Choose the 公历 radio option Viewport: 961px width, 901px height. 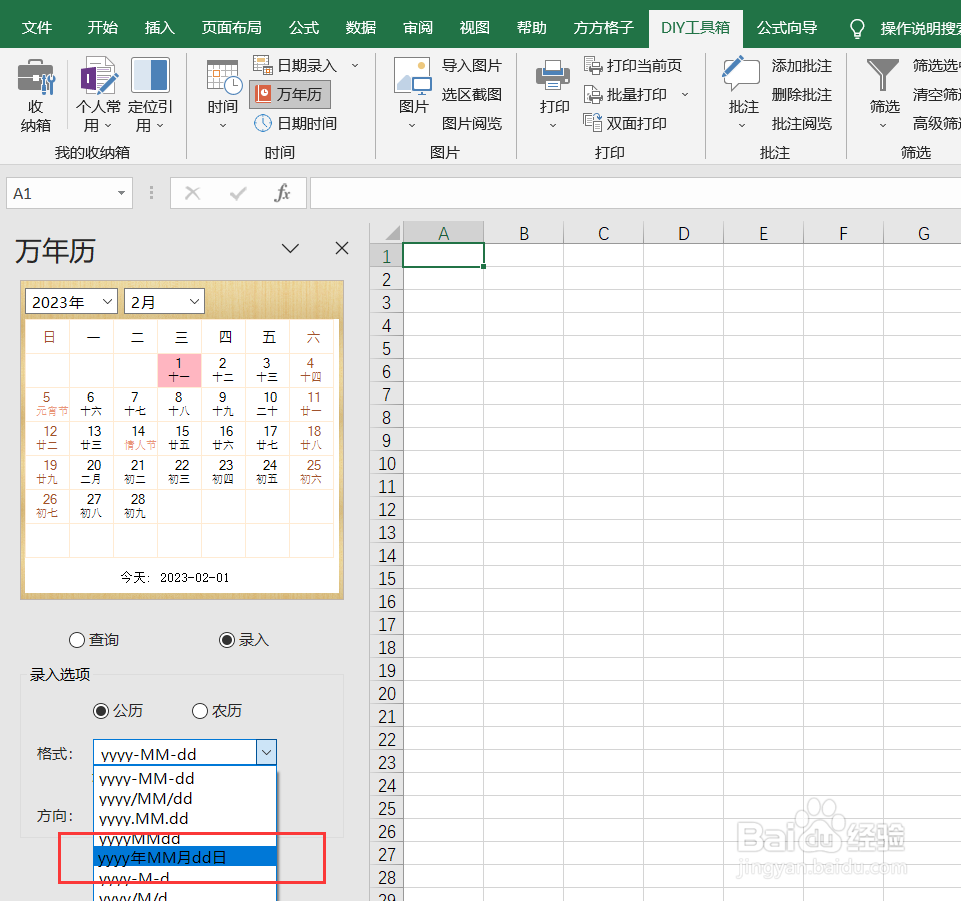[x=101, y=711]
